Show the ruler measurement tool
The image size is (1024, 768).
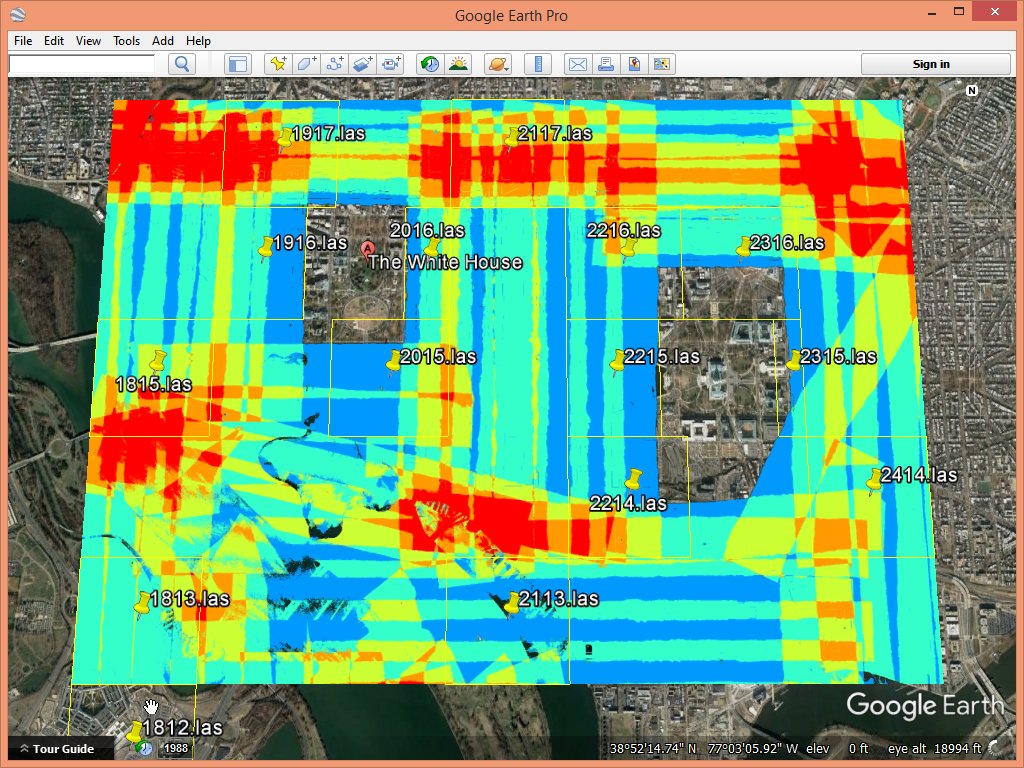coord(538,64)
